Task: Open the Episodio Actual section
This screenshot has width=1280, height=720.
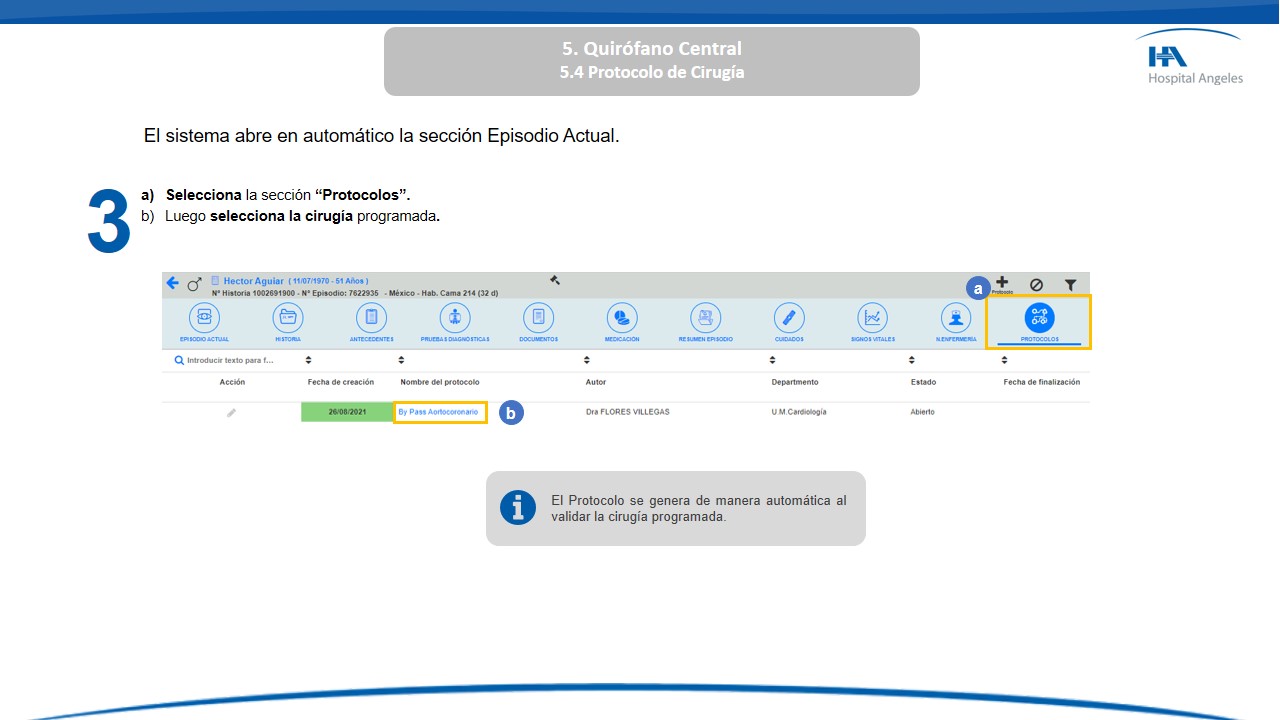Action: 204,318
